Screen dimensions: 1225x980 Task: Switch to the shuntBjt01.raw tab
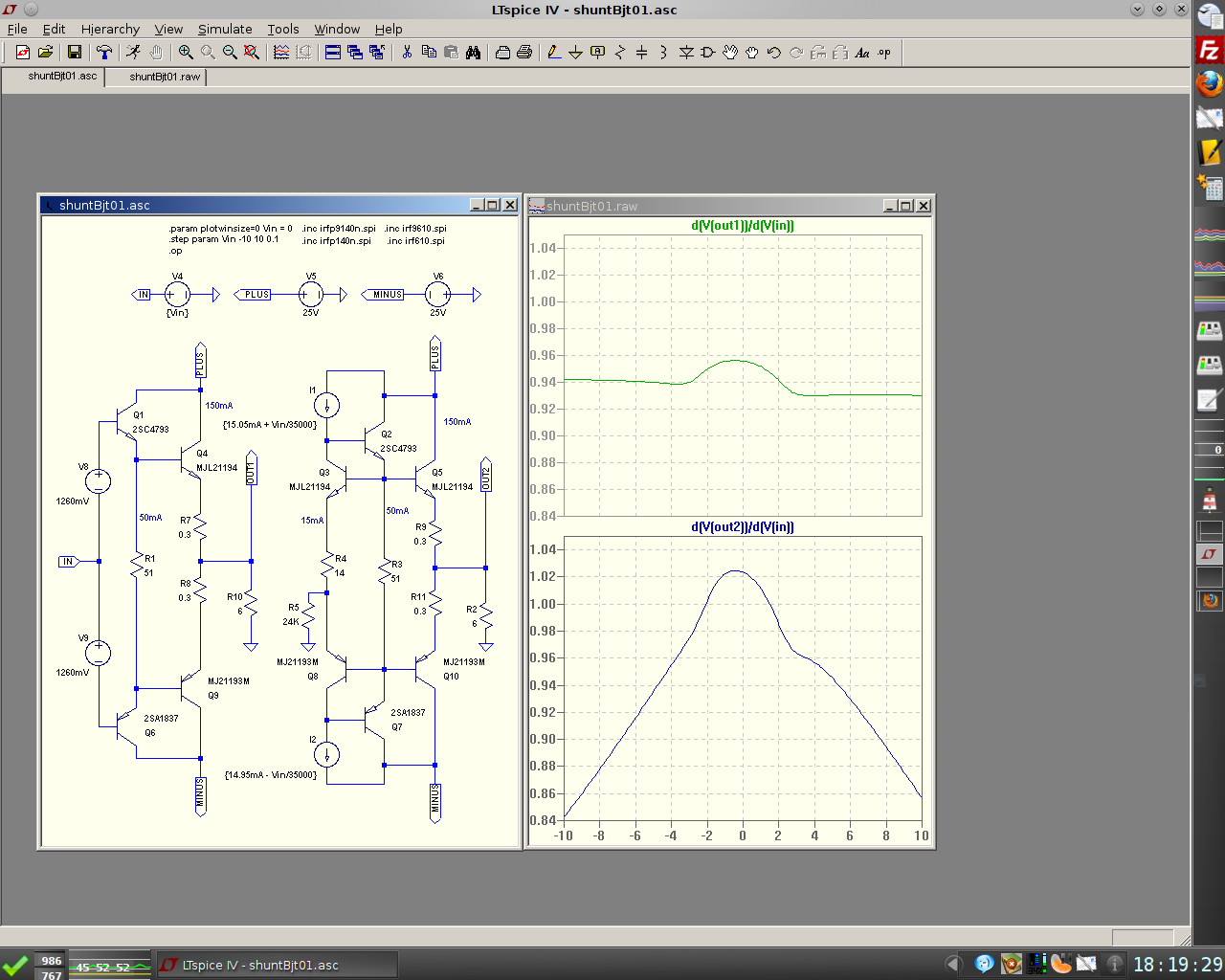(x=165, y=77)
